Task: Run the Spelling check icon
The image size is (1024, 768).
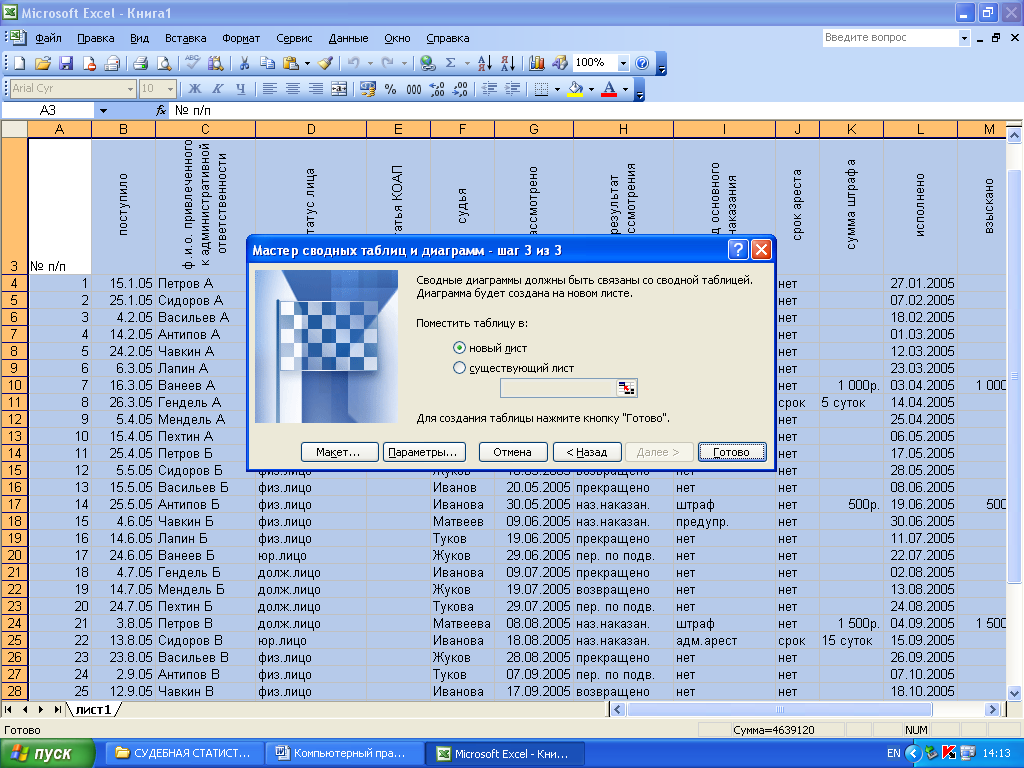Action: 192,63
